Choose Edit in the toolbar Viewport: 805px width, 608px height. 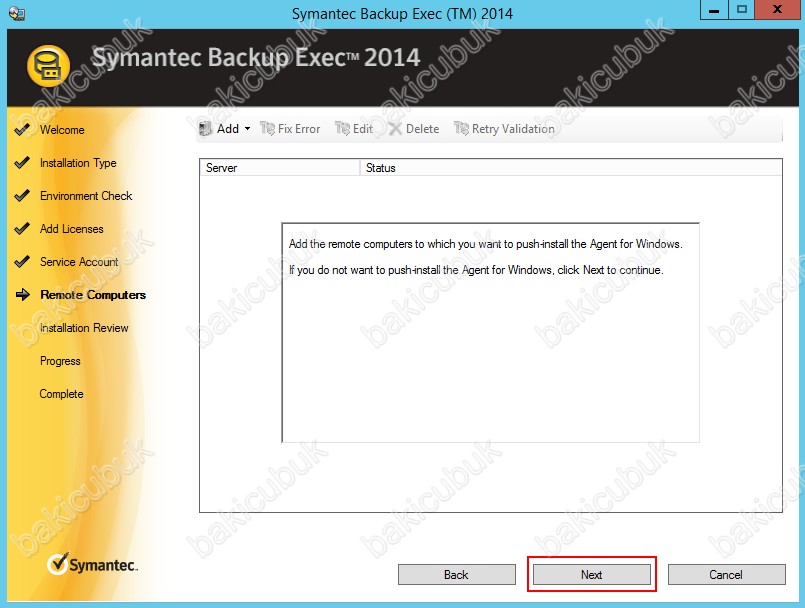pos(363,129)
